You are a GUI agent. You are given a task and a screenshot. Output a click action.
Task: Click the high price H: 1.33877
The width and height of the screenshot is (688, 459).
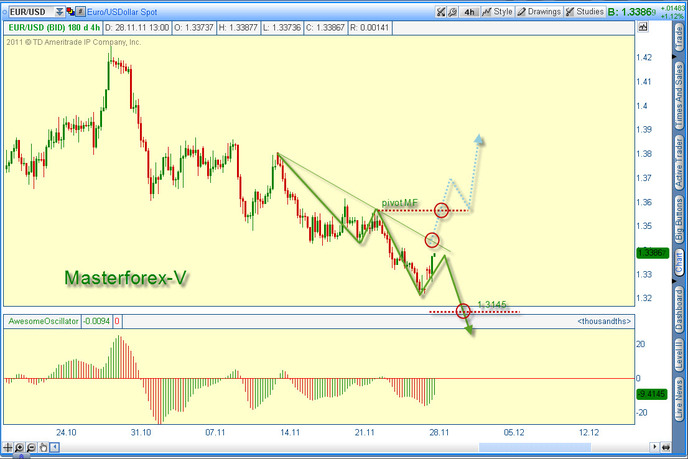click(x=238, y=28)
